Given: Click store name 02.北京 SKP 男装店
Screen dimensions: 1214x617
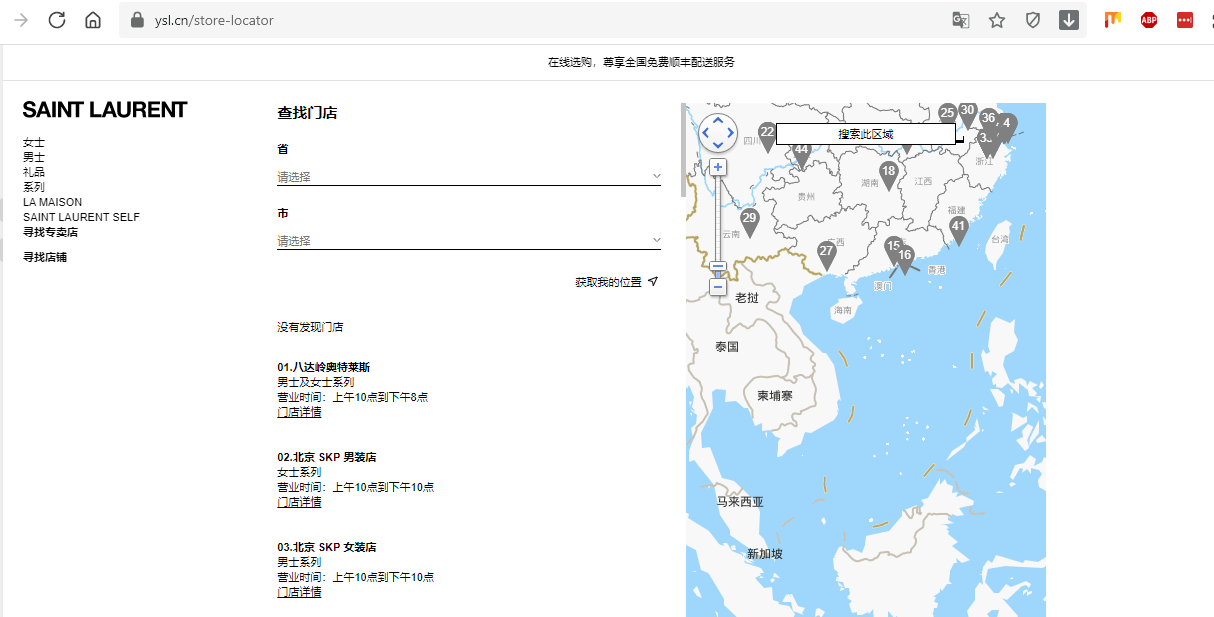Looking at the screenshot, I should click(x=327, y=457).
